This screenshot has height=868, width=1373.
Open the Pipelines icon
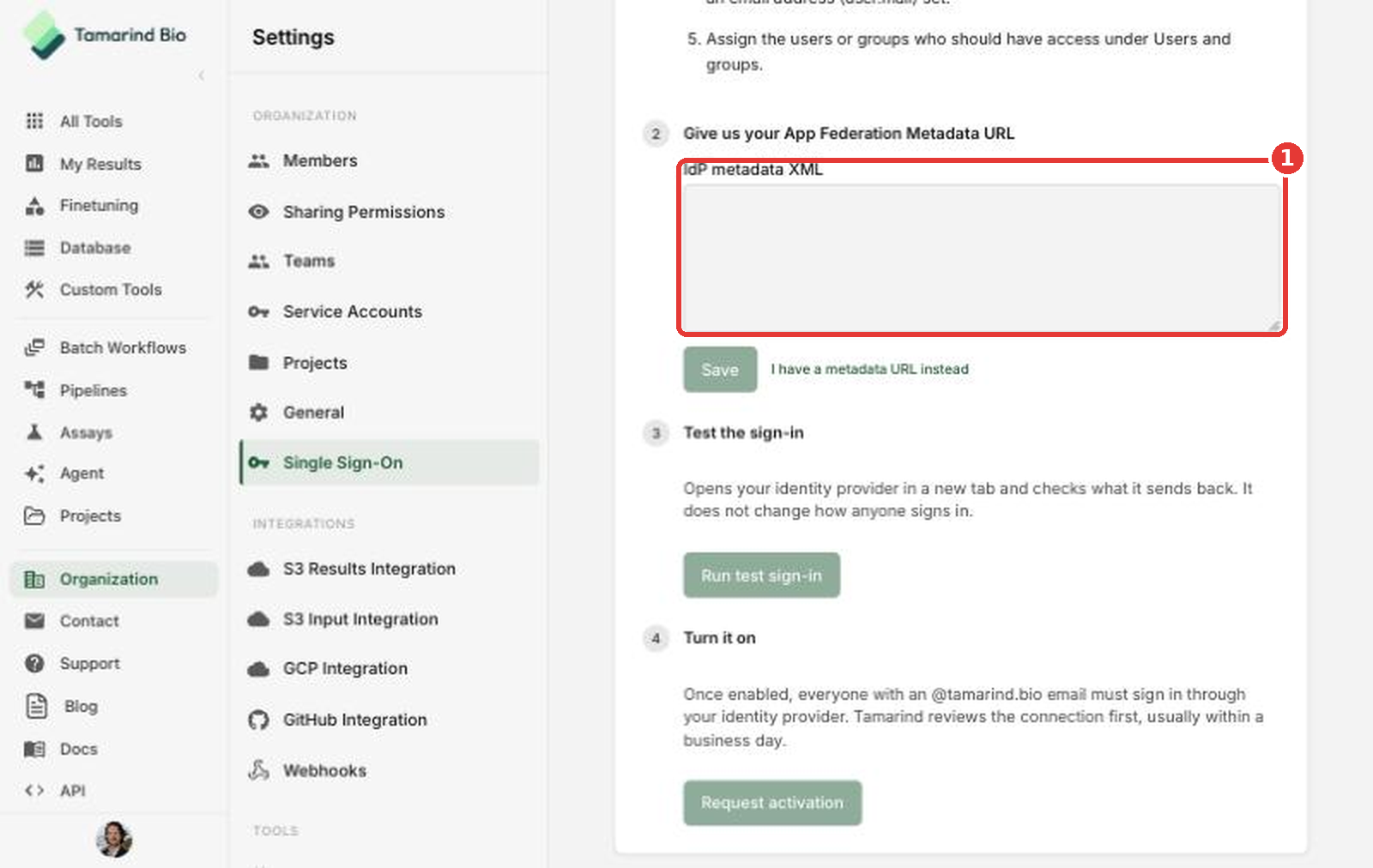click(x=34, y=390)
